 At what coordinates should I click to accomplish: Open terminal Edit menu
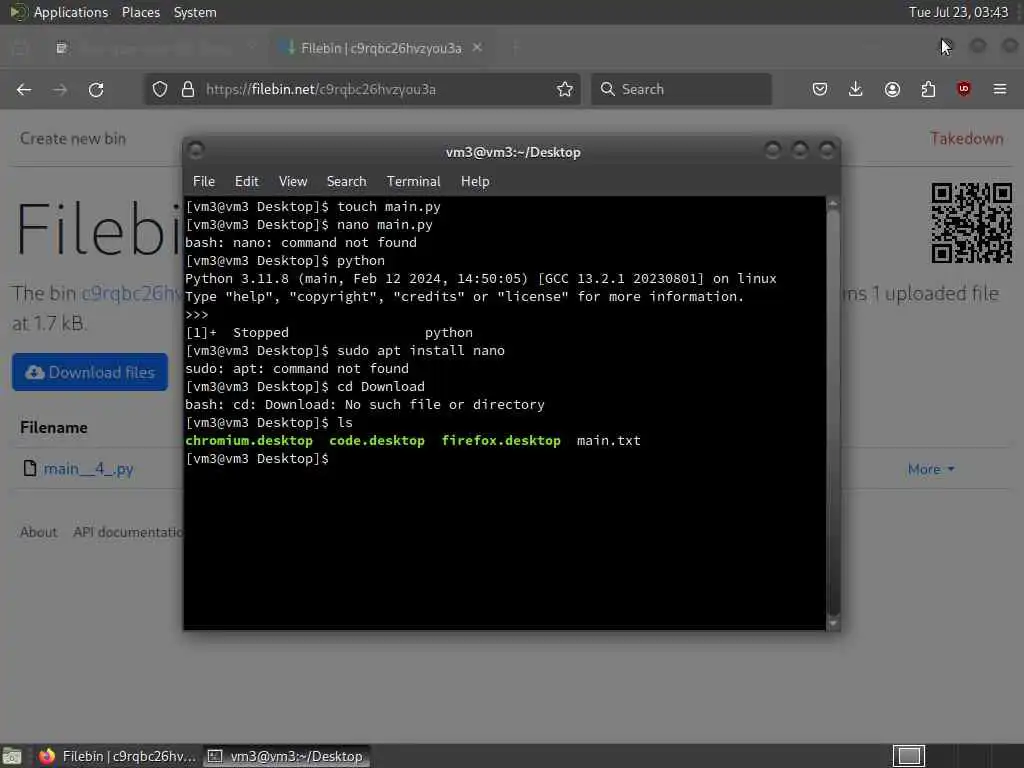[x=247, y=182]
